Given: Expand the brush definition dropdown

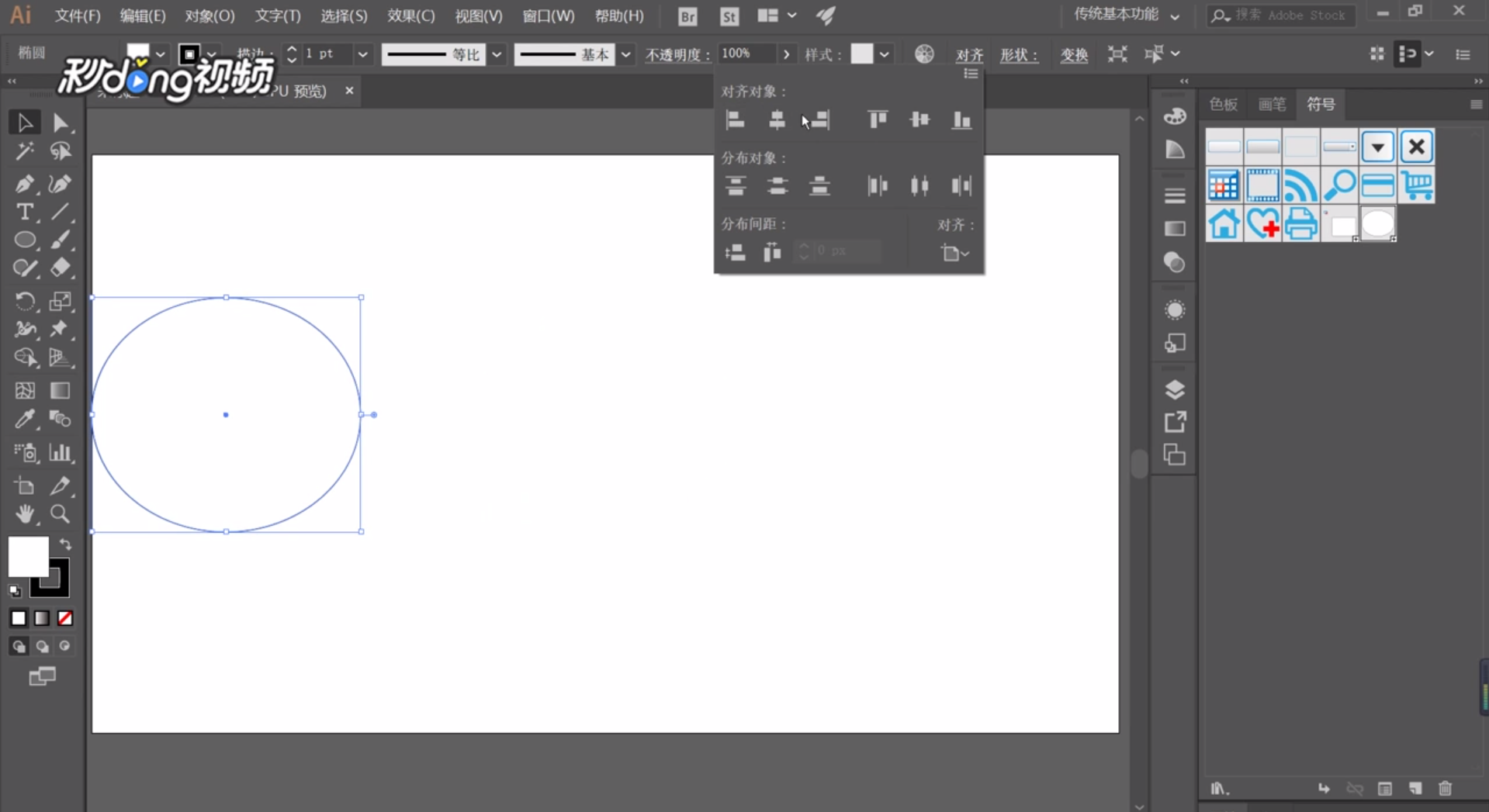Looking at the screenshot, I should [626, 54].
